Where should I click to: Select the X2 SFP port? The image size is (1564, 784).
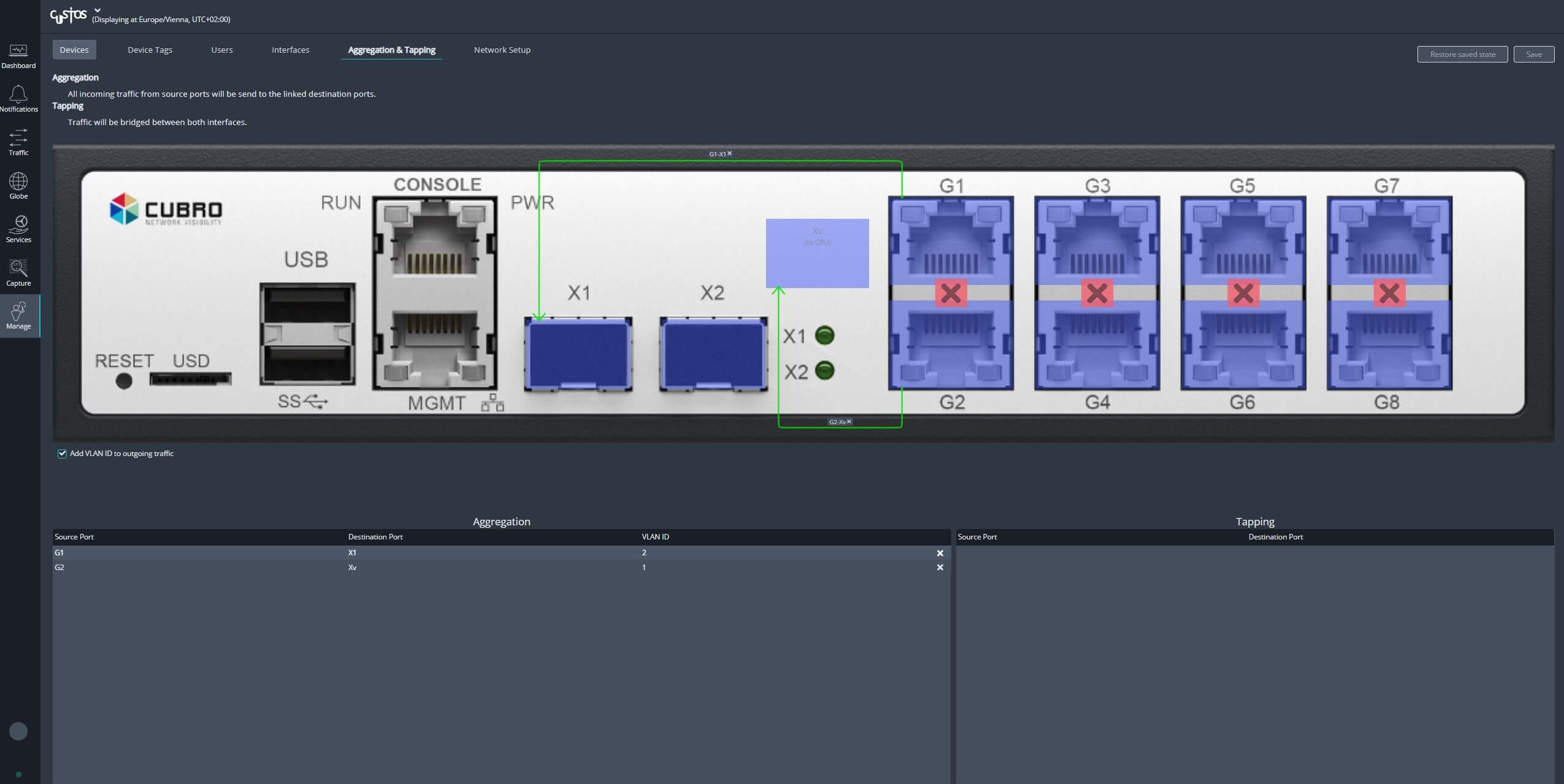[713, 354]
